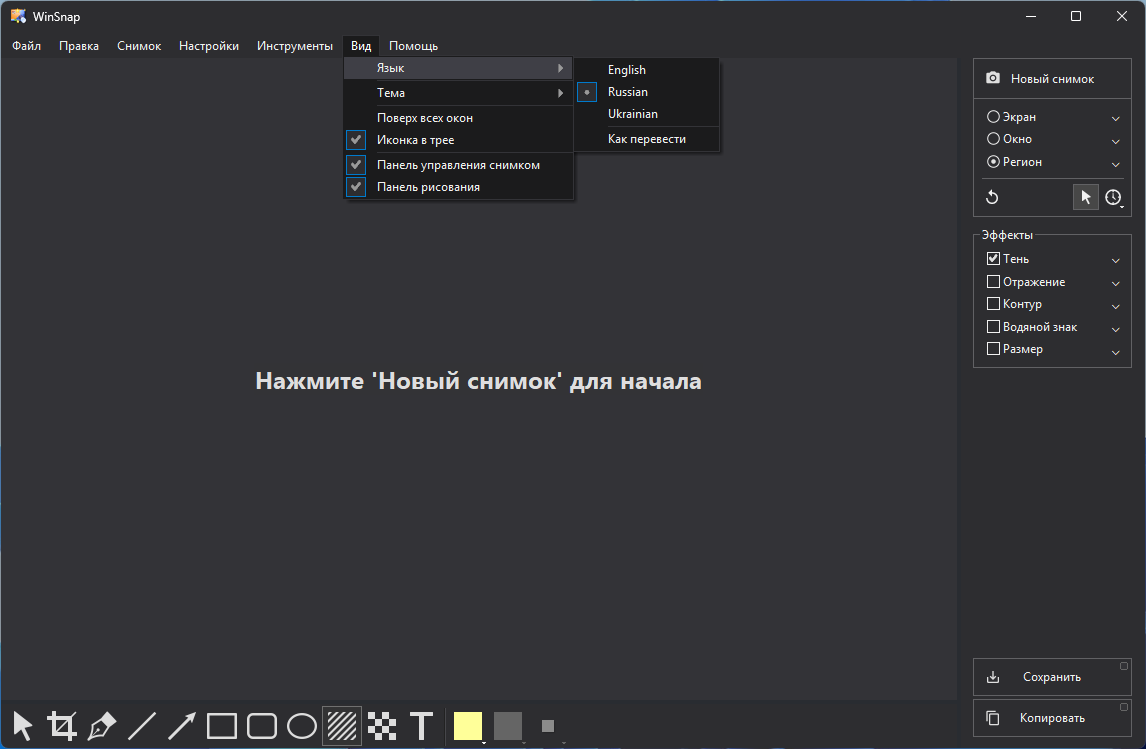Toggle the include cursor icon
The height and width of the screenshot is (749, 1146).
[x=1085, y=197]
